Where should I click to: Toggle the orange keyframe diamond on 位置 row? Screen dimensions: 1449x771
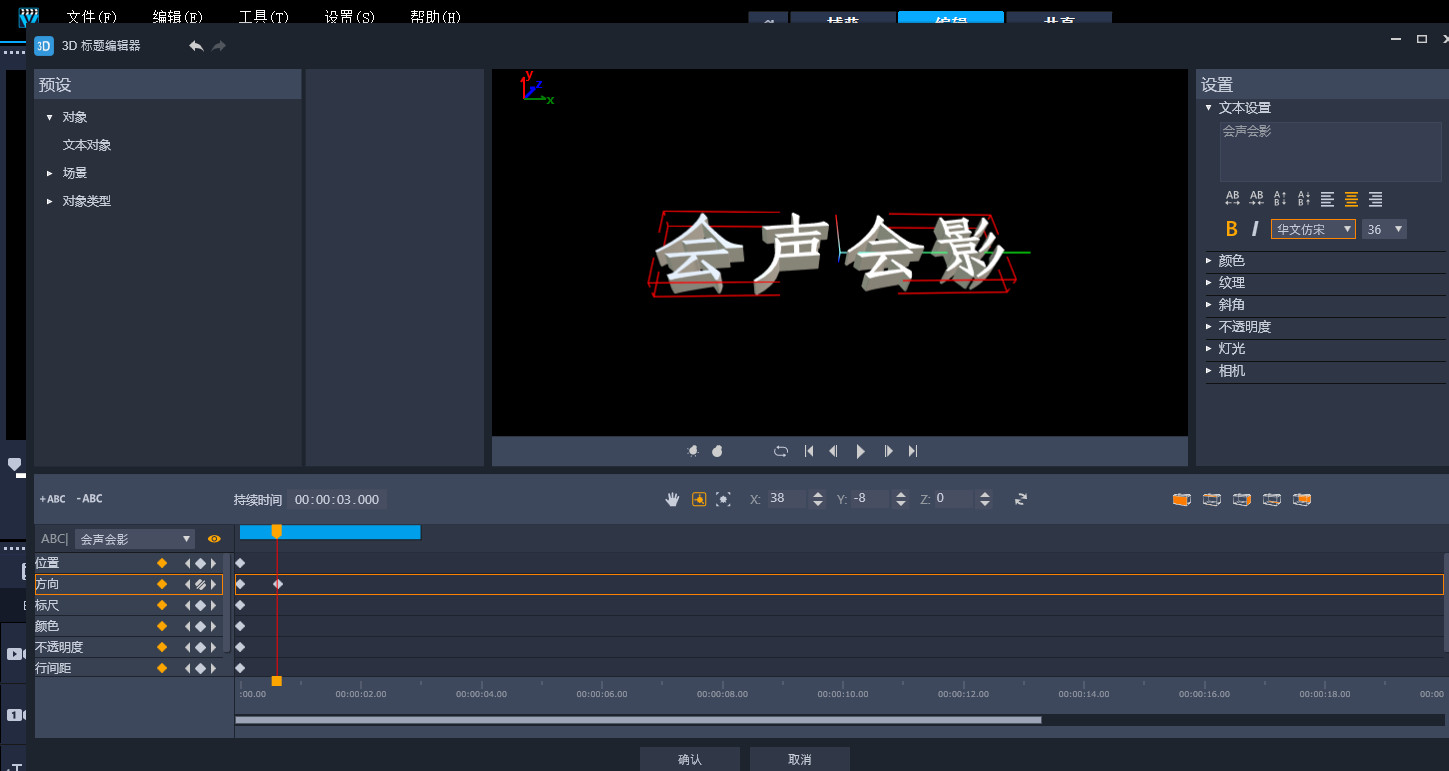point(162,563)
